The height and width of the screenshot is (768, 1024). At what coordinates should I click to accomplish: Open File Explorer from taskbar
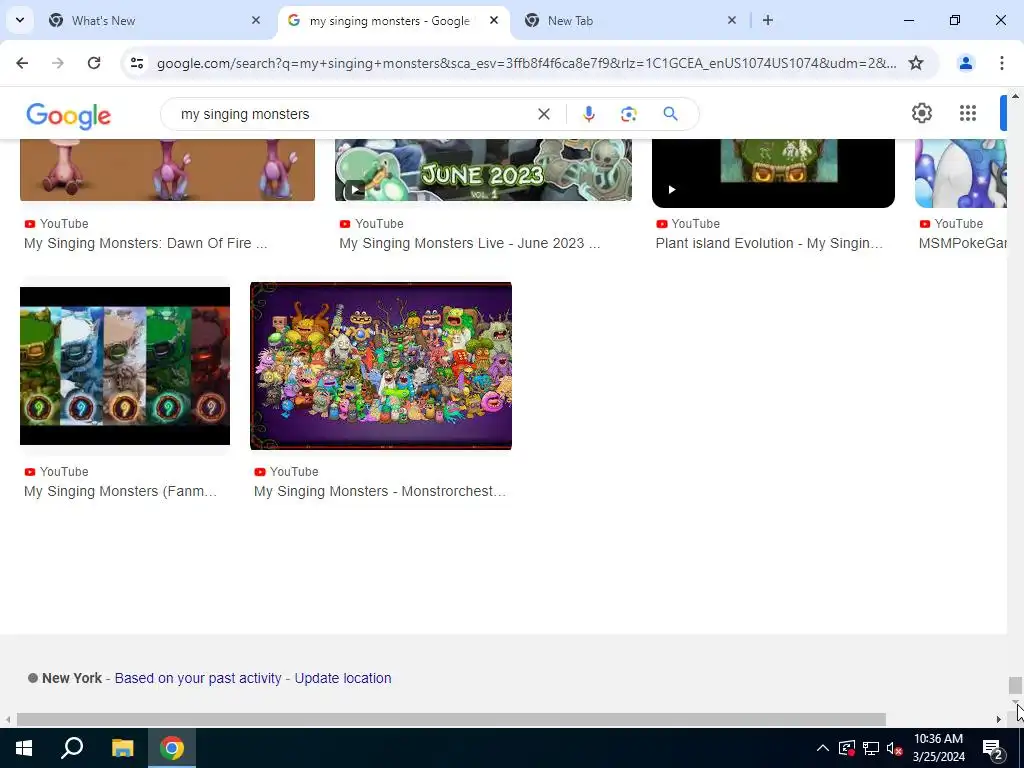pyautogui.click(x=122, y=748)
